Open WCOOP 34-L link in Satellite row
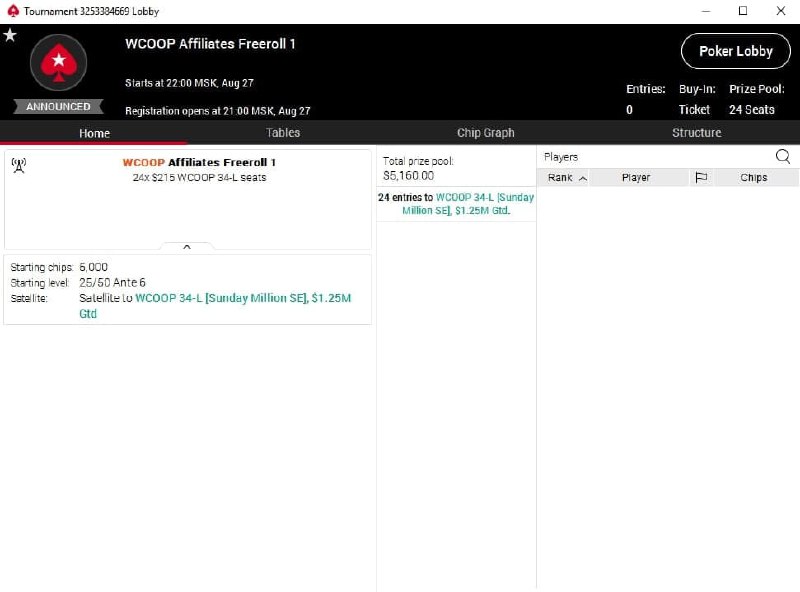 click(215, 305)
